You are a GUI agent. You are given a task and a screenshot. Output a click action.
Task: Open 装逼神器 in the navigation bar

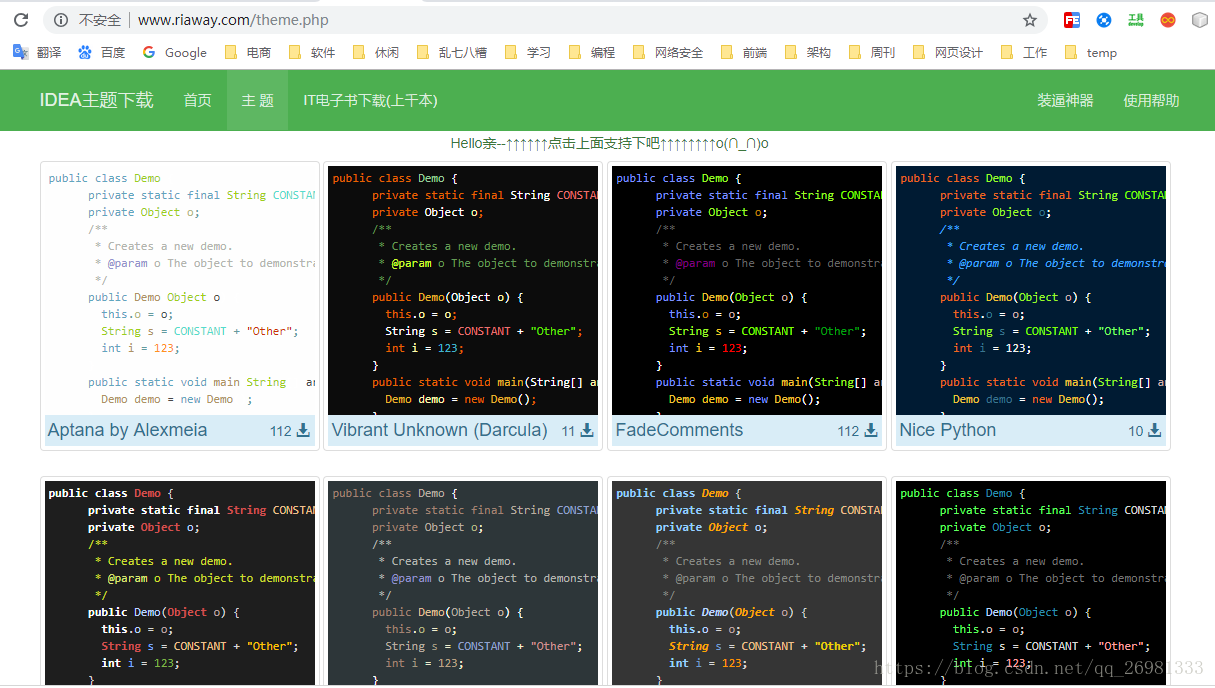(1065, 100)
